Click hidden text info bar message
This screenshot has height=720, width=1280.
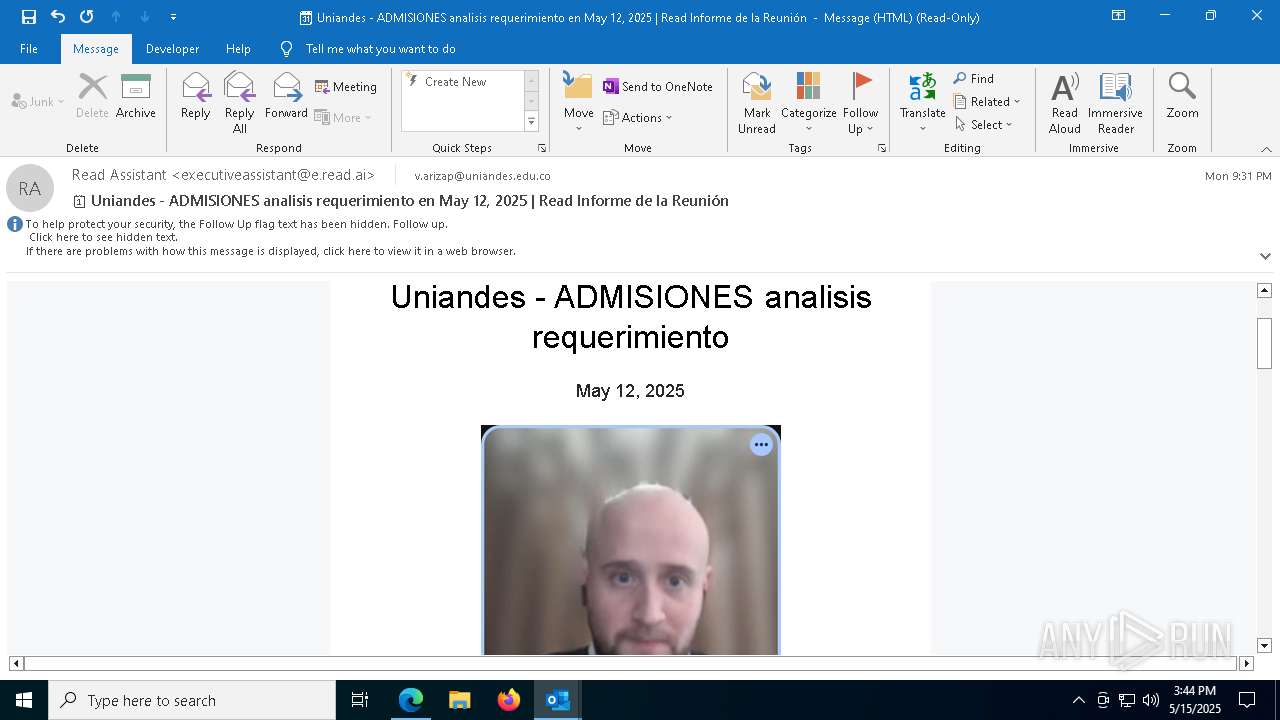[104, 237]
